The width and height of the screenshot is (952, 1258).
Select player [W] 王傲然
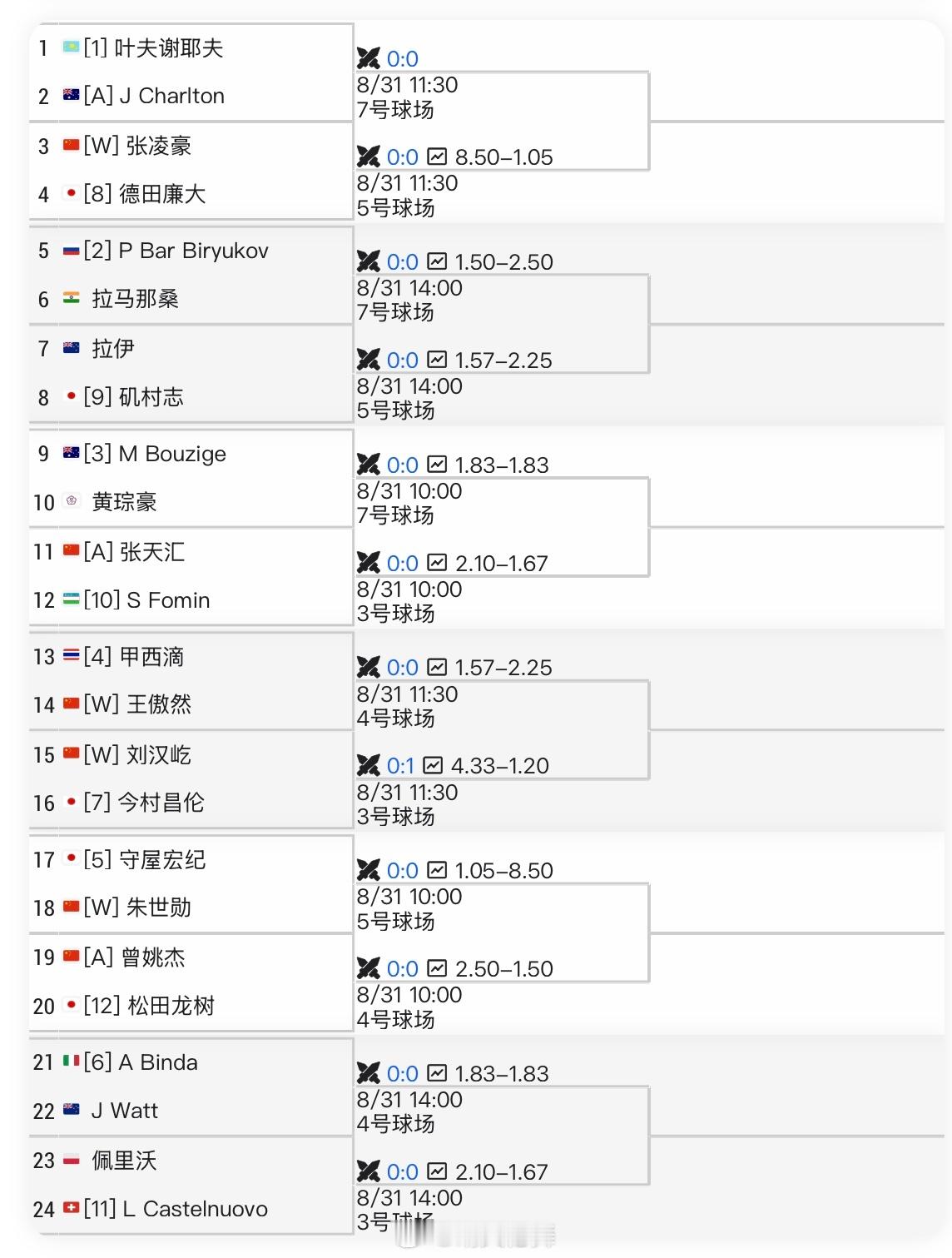(137, 704)
